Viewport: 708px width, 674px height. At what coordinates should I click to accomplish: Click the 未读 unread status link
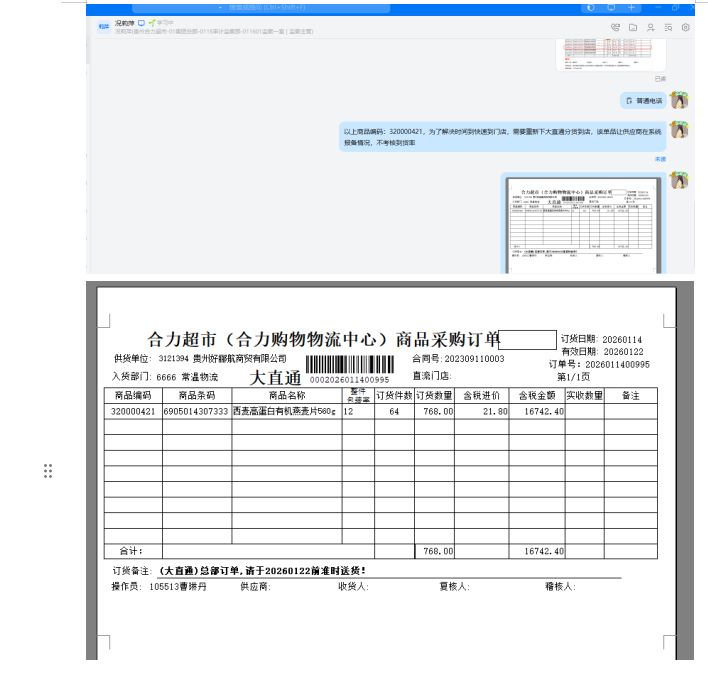point(659,159)
